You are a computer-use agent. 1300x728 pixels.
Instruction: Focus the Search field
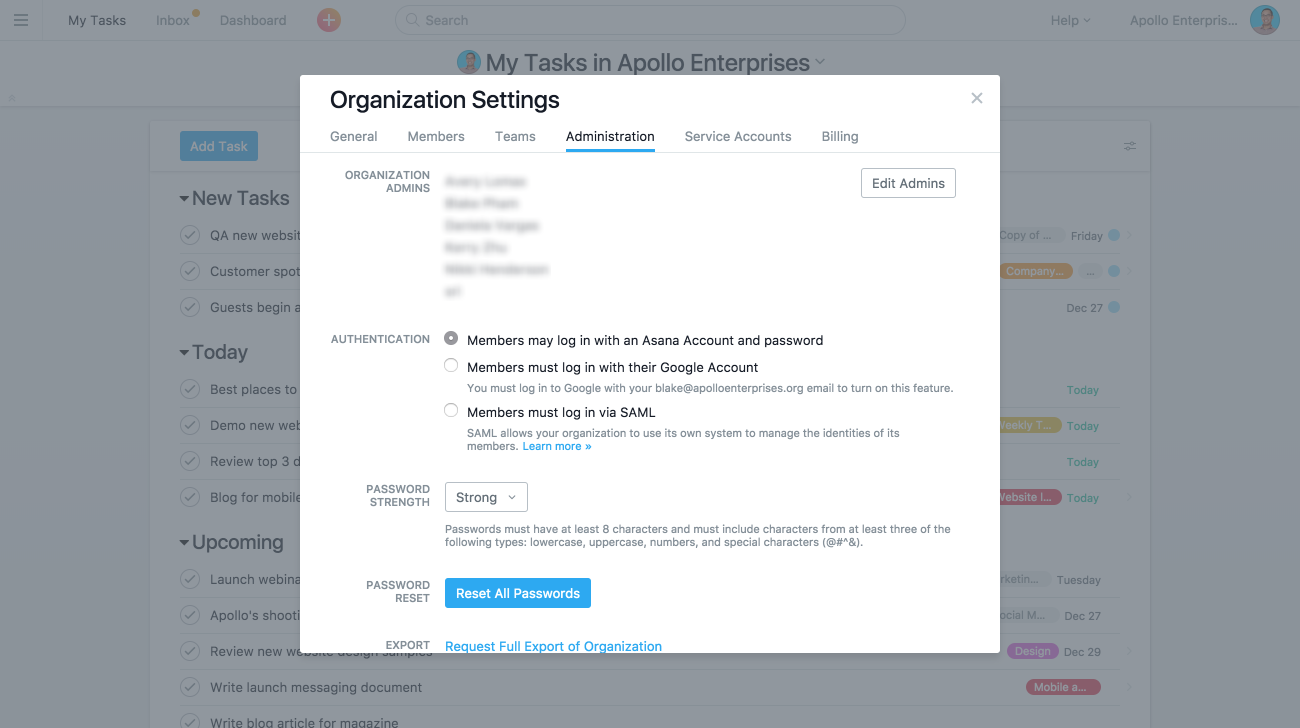click(650, 20)
